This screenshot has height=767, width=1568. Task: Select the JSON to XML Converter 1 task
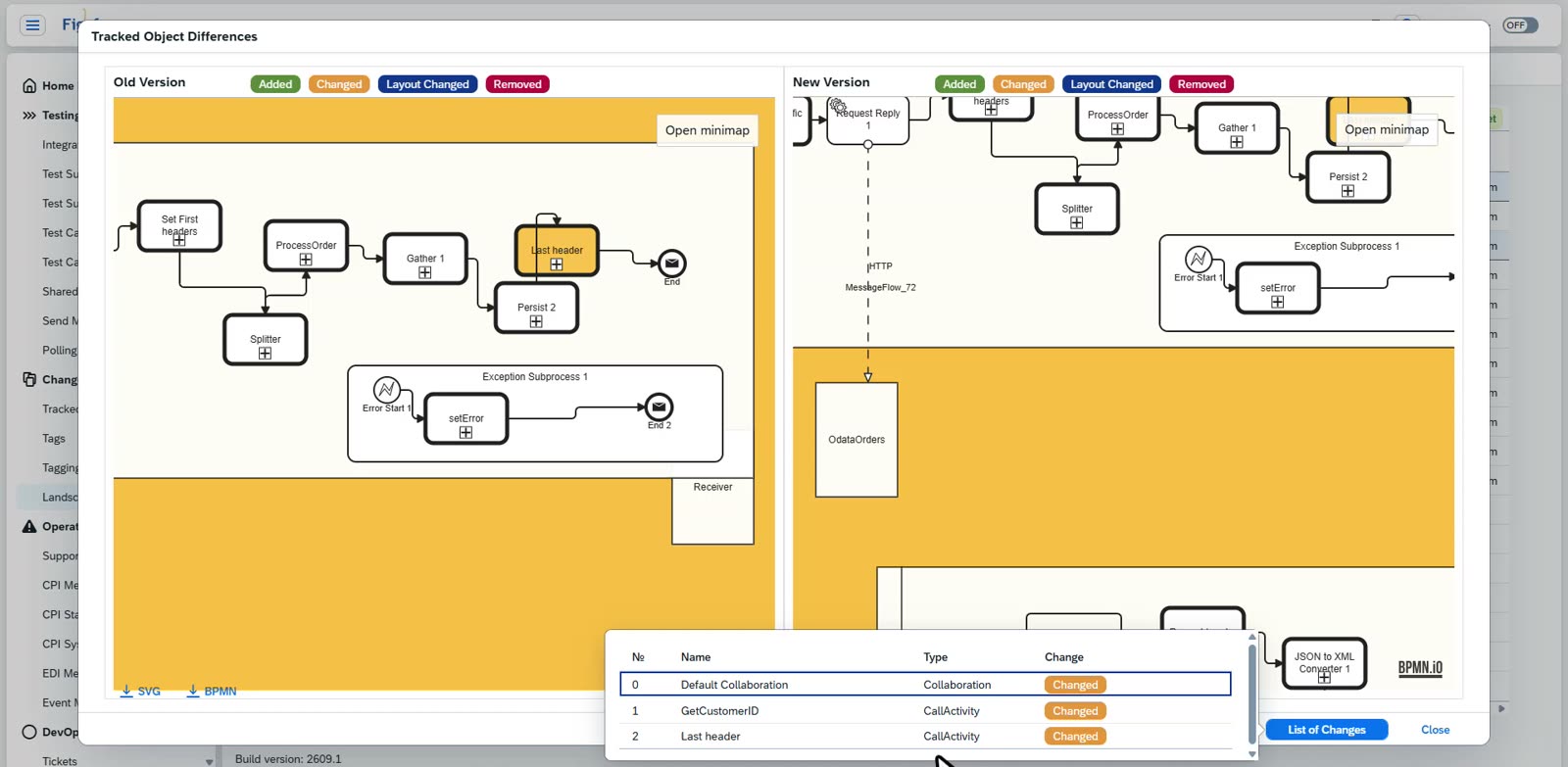click(1324, 663)
